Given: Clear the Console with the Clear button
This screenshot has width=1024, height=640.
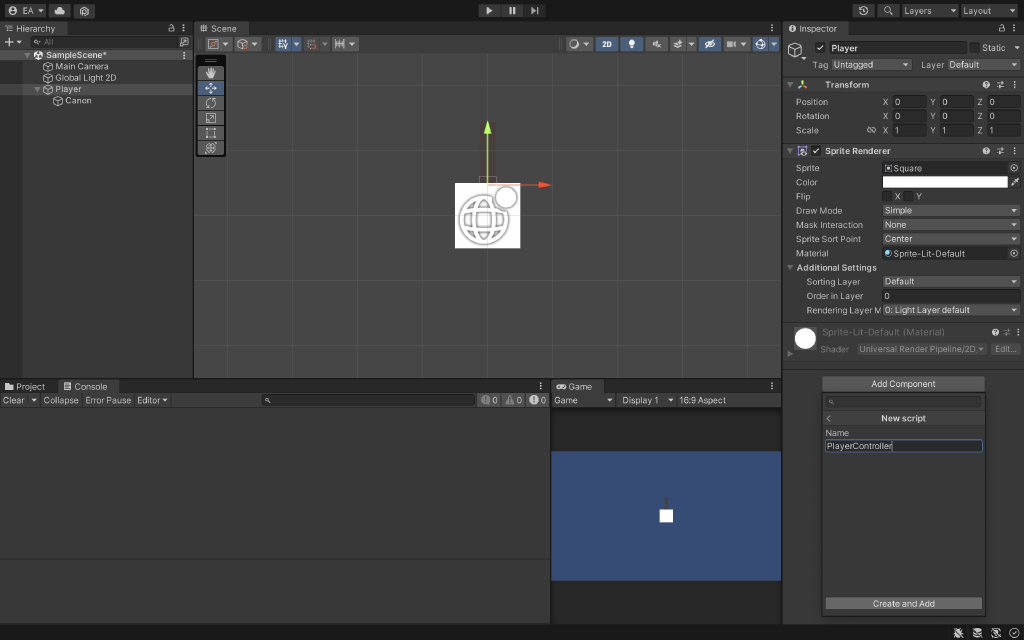Looking at the screenshot, I should click(17, 399).
